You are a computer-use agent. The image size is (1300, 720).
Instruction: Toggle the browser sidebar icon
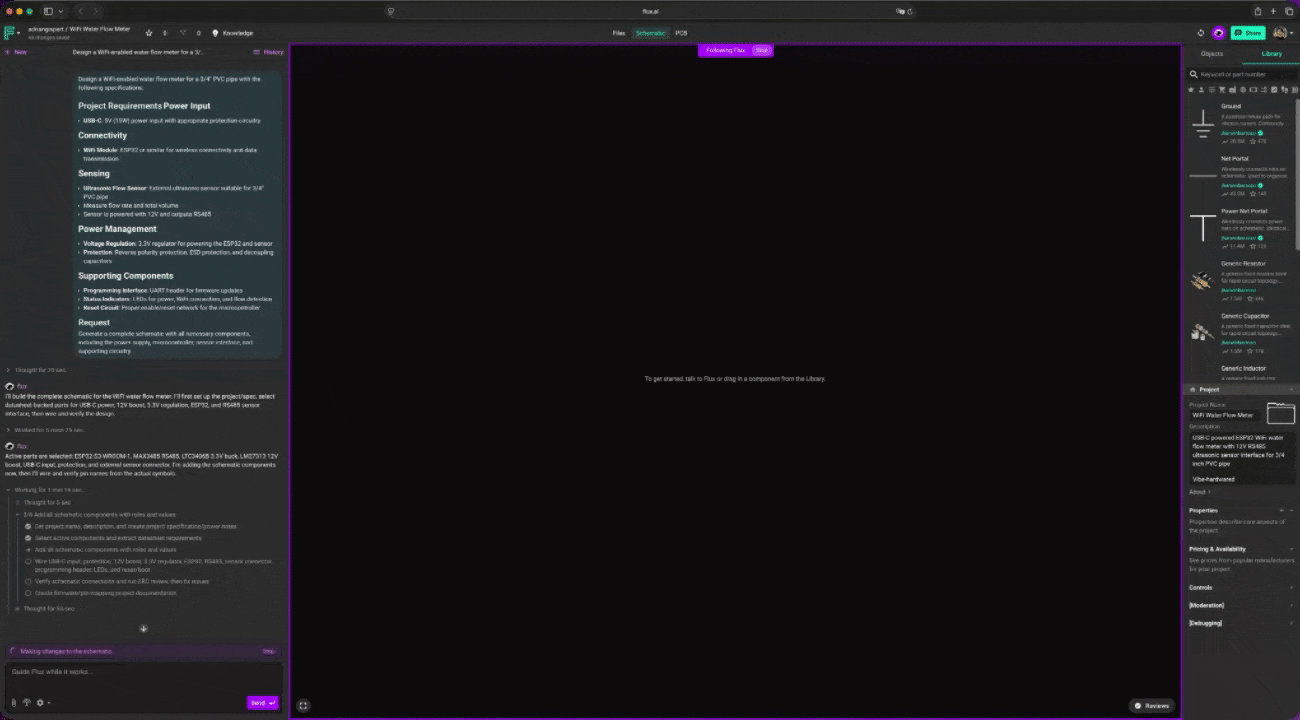(x=48, y=11)
